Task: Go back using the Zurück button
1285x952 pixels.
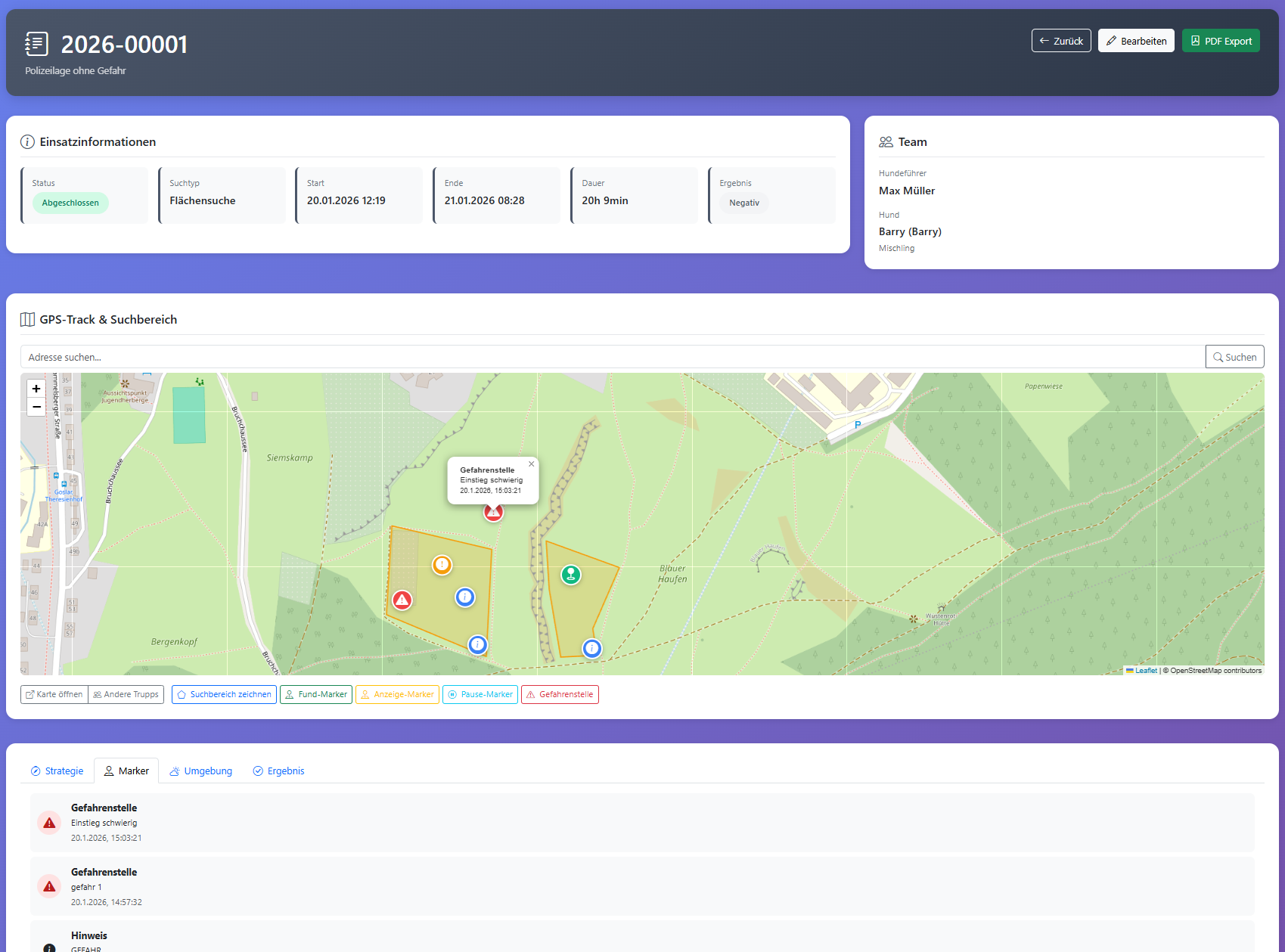Action: click(1061, 41)
